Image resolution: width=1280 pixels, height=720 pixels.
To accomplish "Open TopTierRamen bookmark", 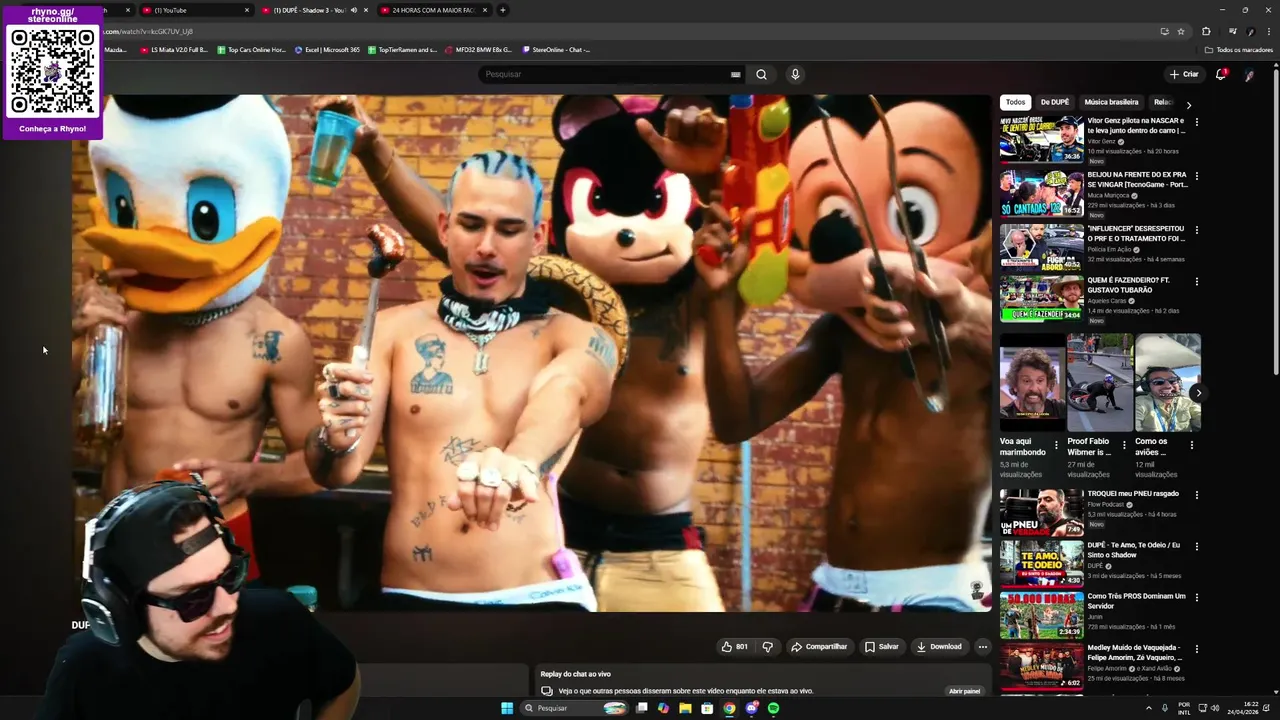I will click(x=402, y=49).
